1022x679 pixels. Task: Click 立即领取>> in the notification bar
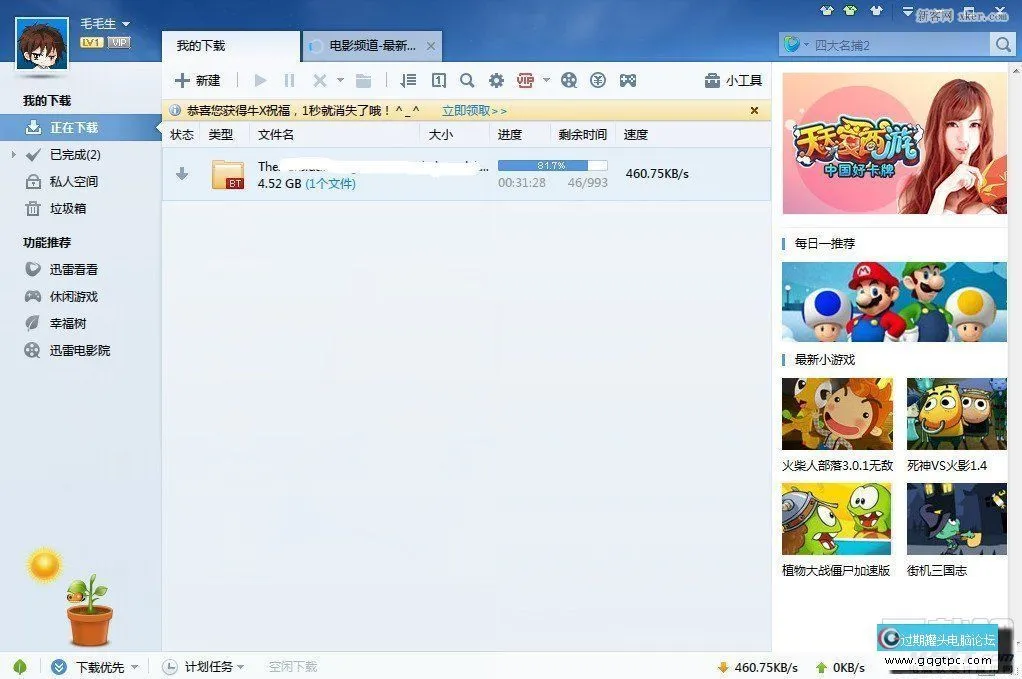click(x=472, y=110)
